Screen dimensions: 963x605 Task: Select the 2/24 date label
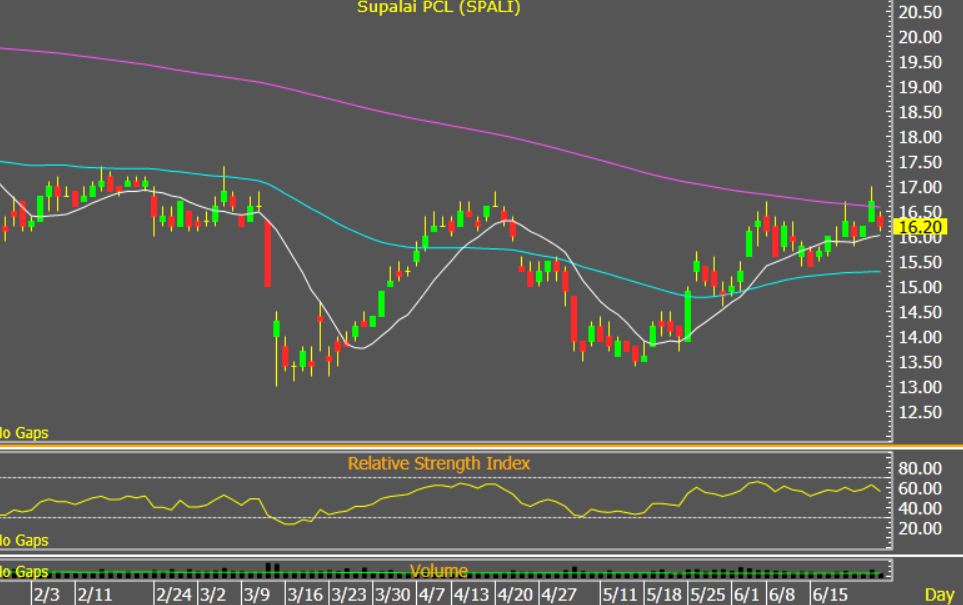174,595
